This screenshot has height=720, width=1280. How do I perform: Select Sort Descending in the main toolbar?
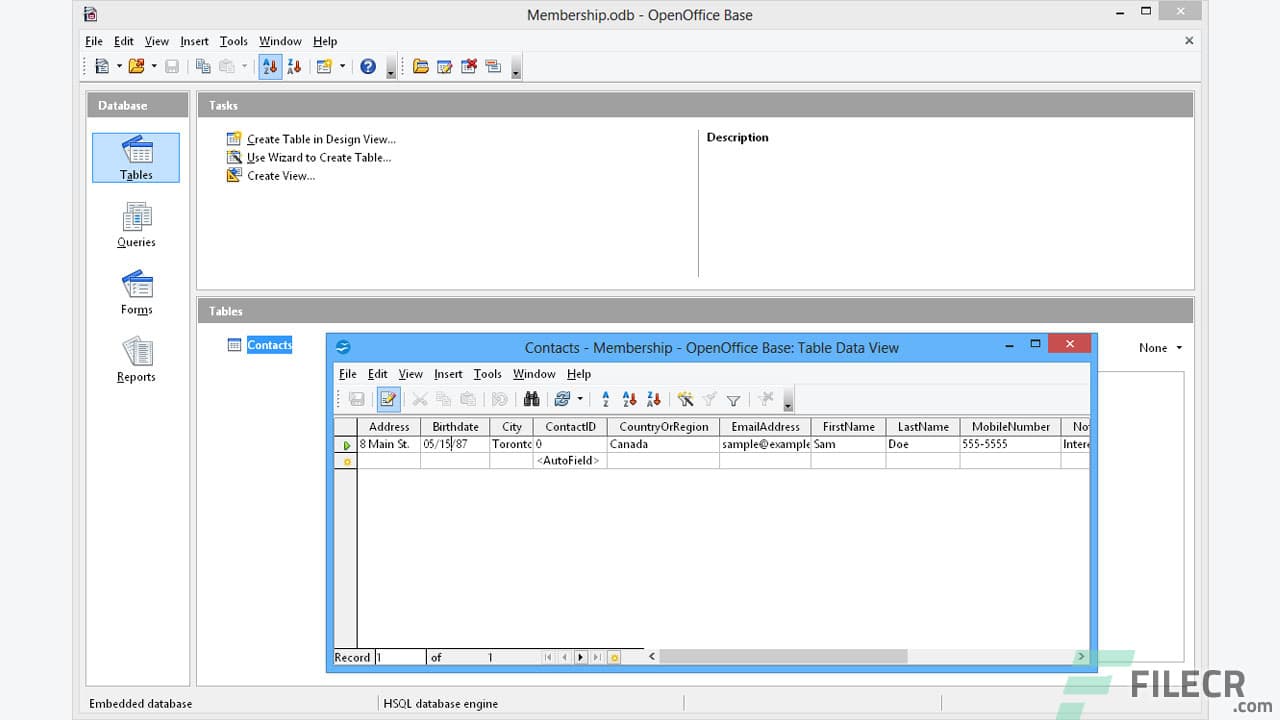tap(294, 66)
